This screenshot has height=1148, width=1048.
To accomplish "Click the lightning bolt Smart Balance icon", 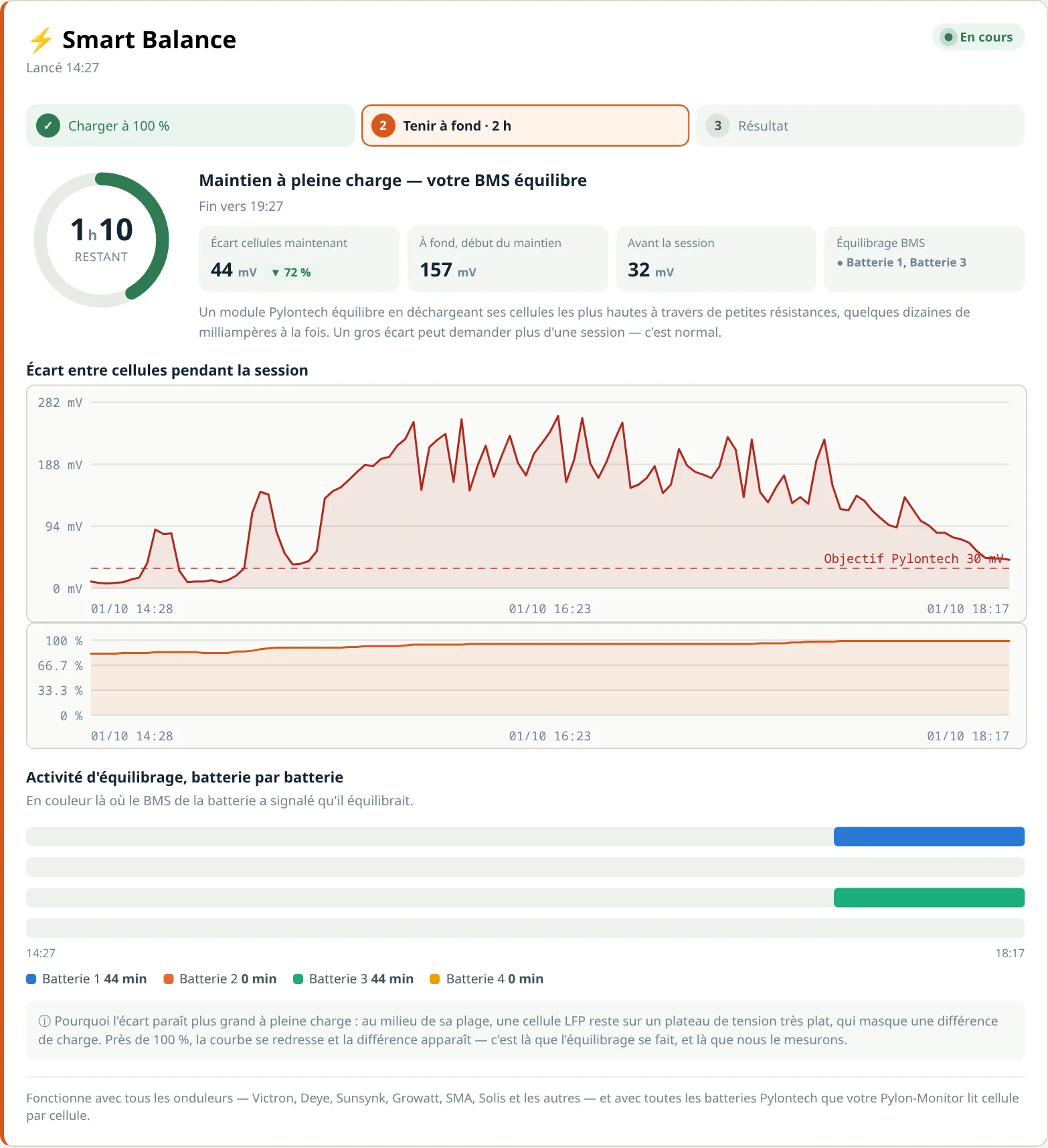I will tap(41, 39).
